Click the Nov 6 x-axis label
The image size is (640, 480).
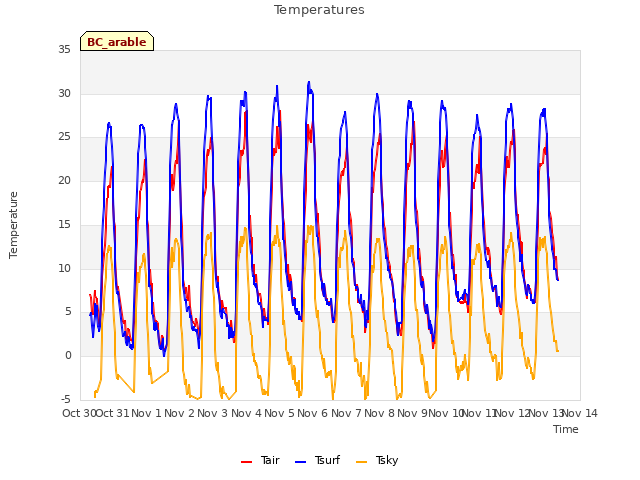point(313,413)
